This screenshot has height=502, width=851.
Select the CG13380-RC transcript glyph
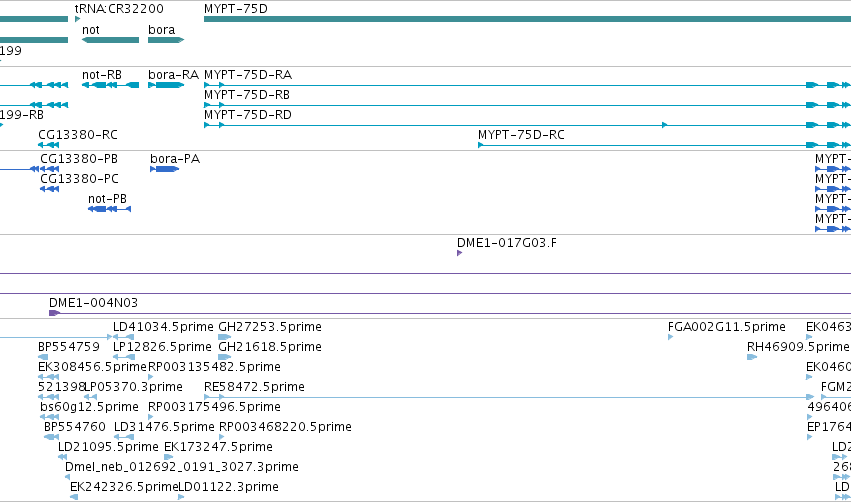tap(48, 145)
